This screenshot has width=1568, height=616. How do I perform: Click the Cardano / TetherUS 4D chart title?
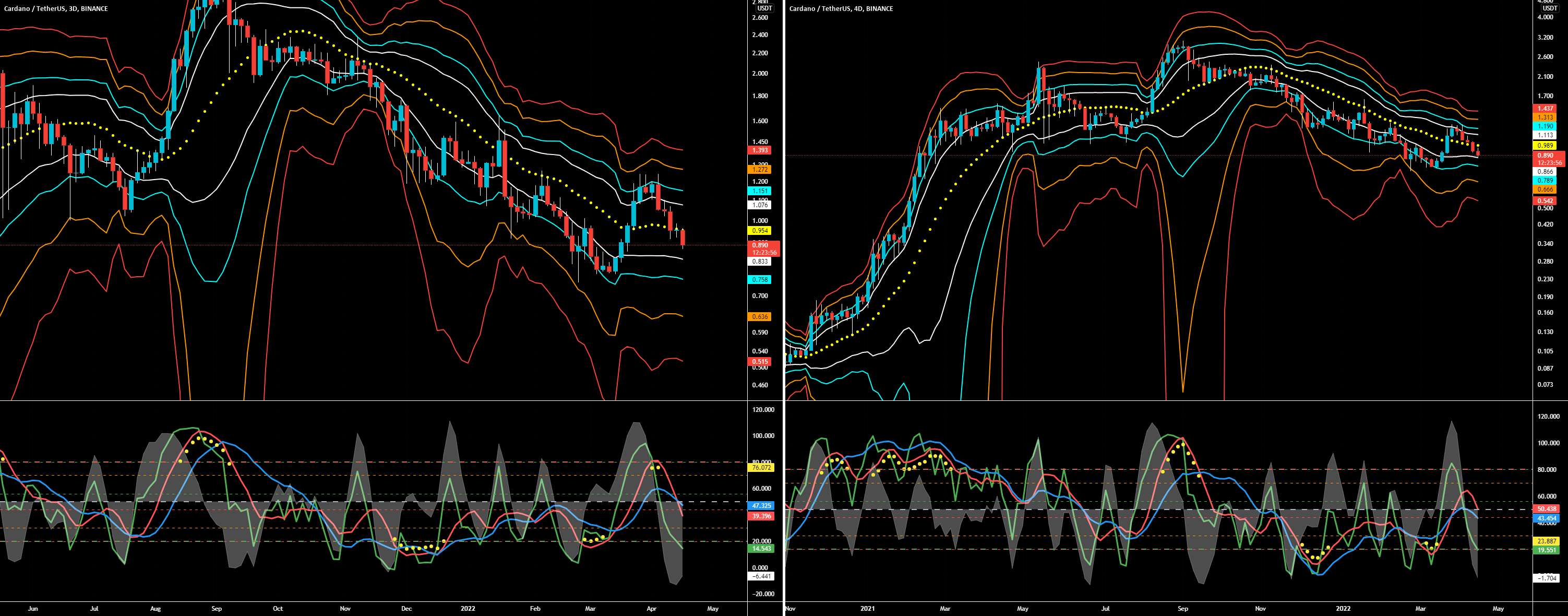(841, 8)
